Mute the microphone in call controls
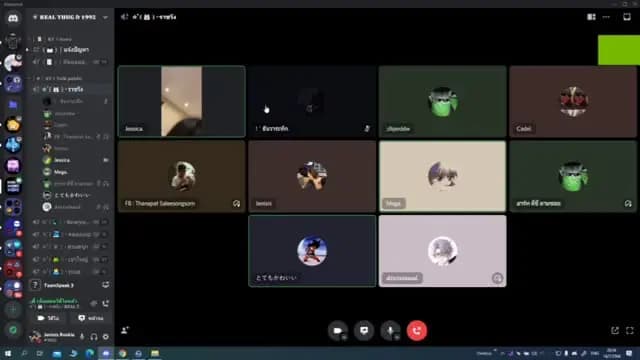The image size is (640, 360). click(x=390, y=330)
